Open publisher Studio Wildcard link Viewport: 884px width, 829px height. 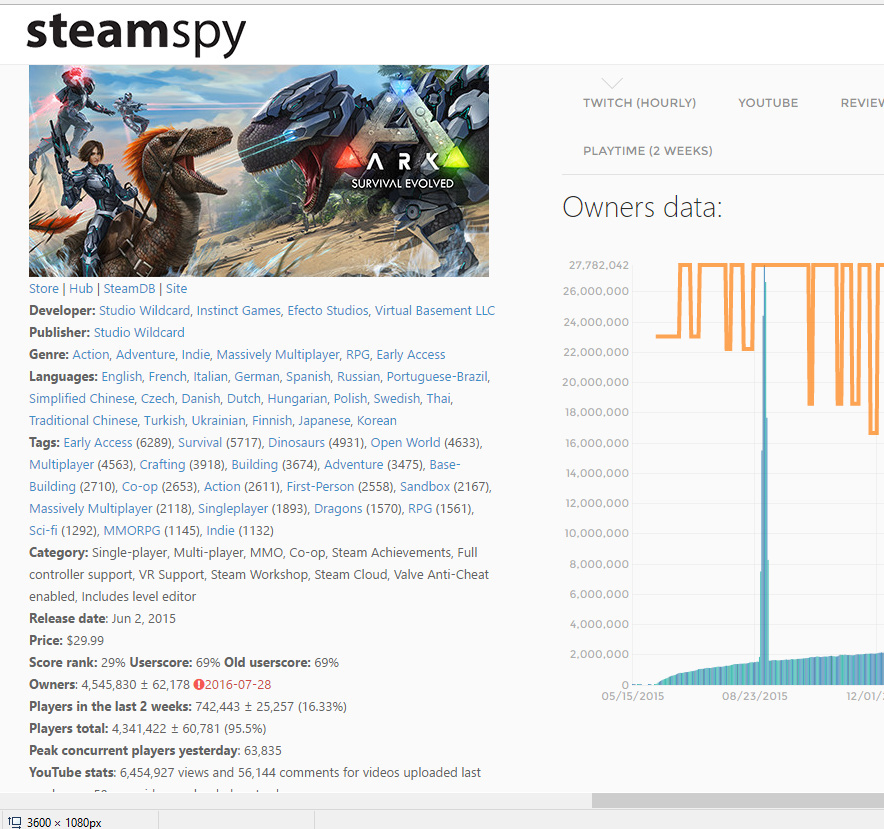point(139,333)
